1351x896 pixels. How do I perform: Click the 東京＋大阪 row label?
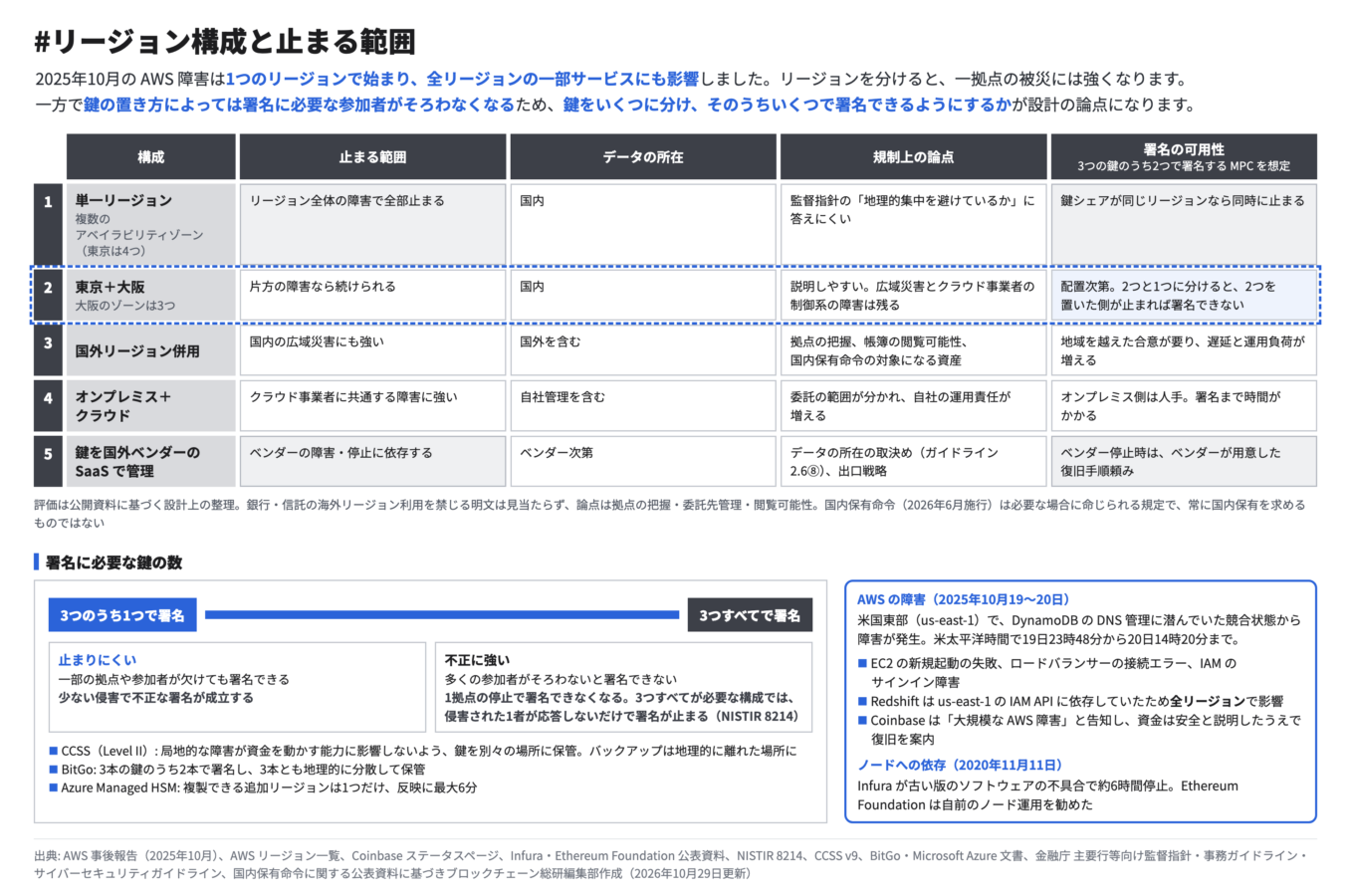(151, 295)
